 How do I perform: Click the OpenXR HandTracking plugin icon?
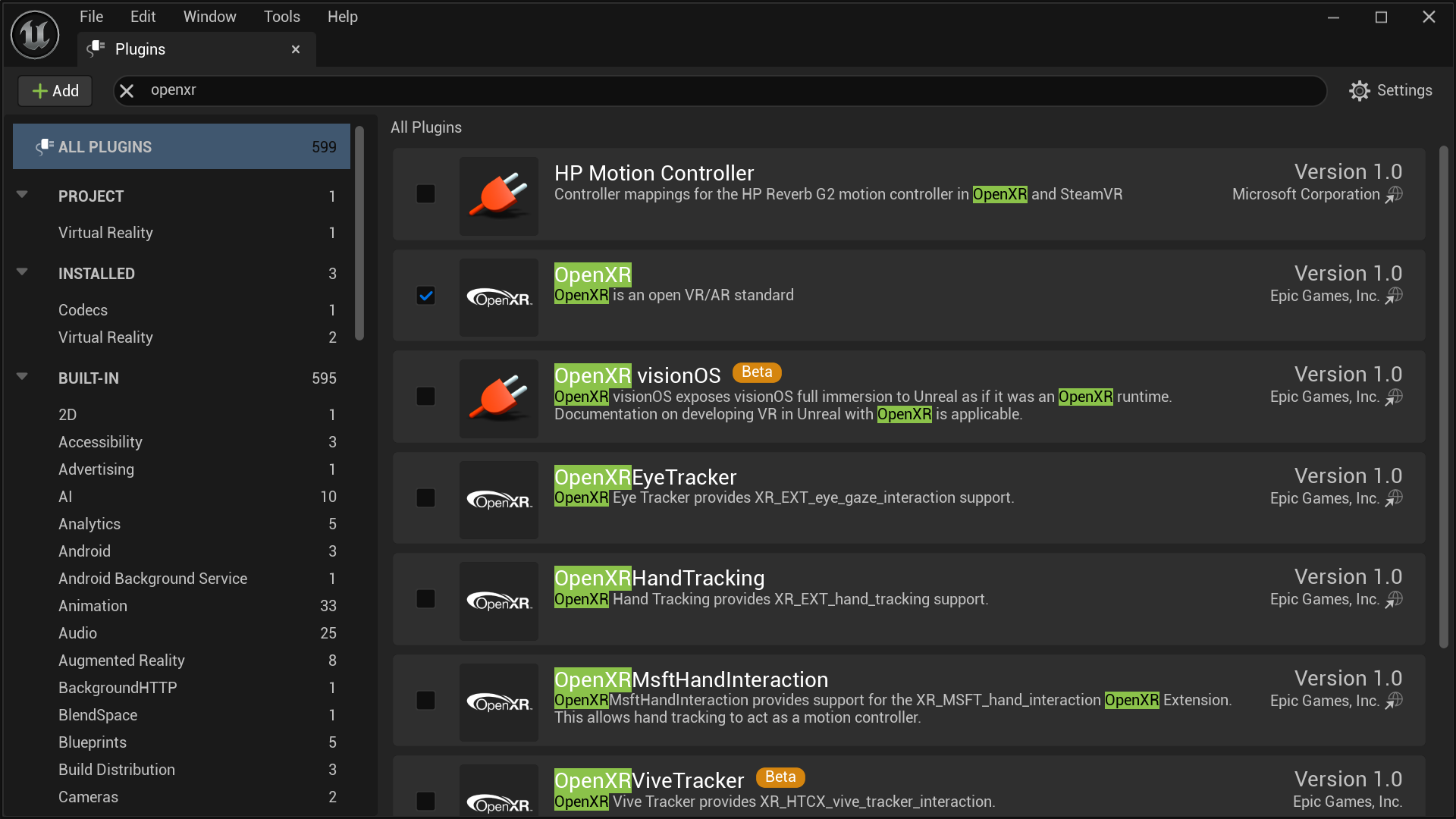(x=498, y=598)
